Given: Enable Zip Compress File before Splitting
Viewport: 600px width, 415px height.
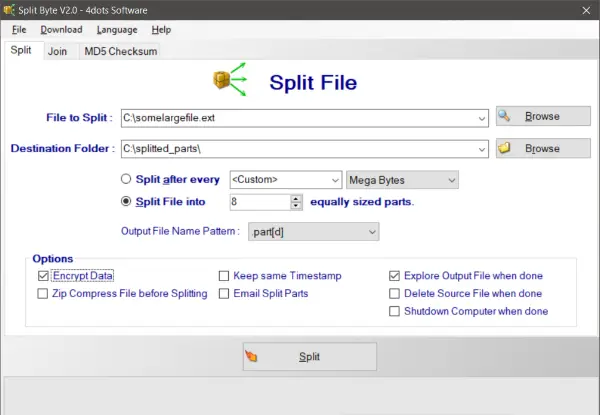Looking at the screenshot, I should (x=43, y=293).
